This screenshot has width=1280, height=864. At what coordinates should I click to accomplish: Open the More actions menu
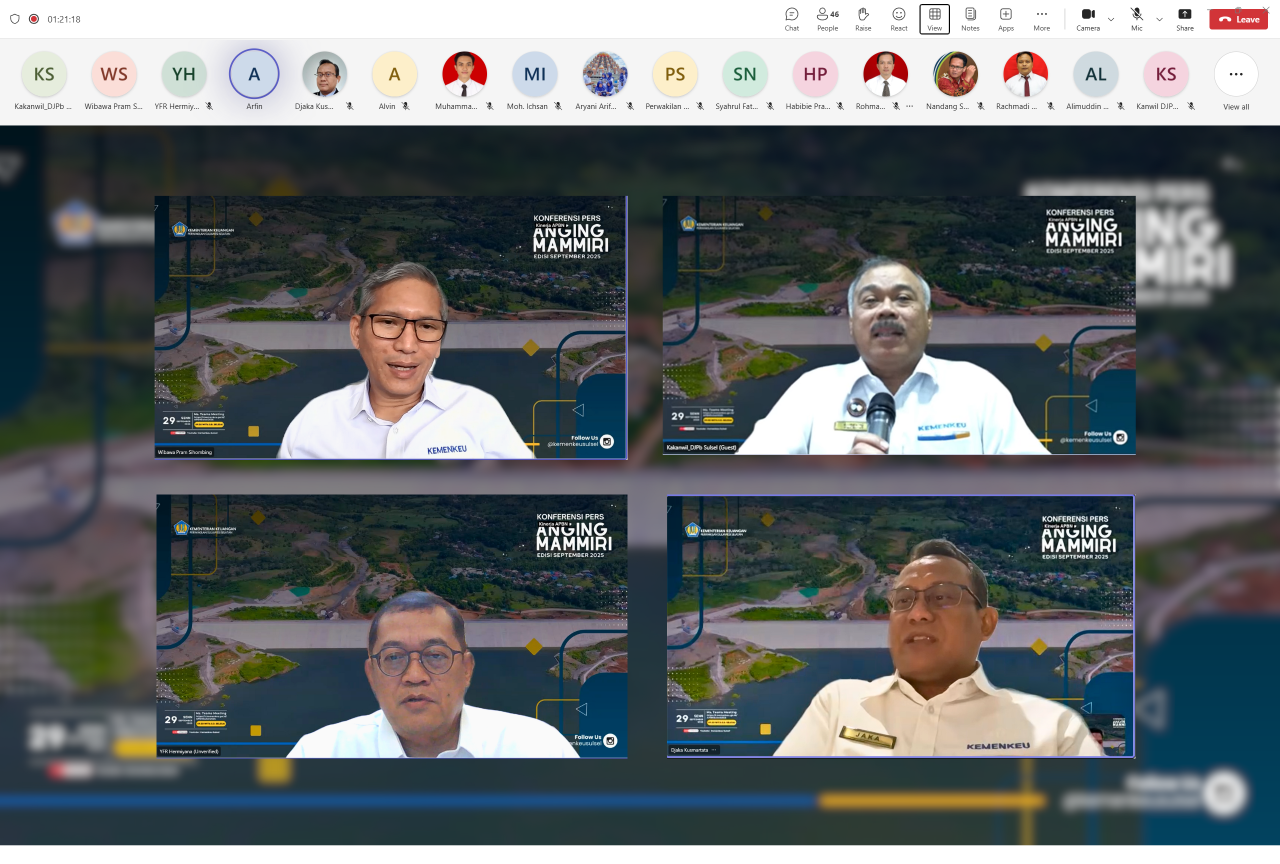1042,18
